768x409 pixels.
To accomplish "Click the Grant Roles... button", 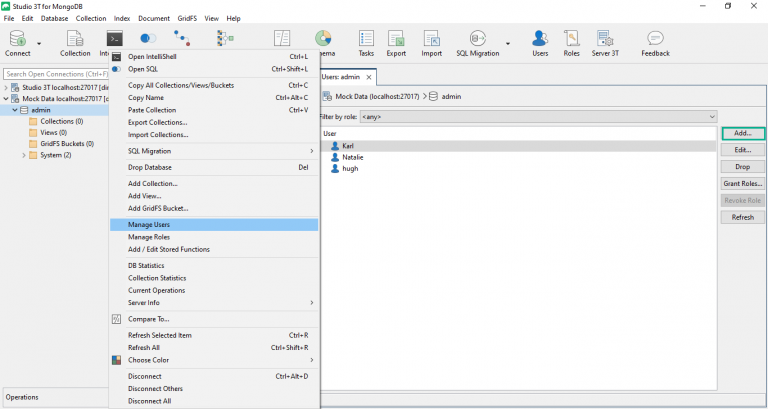I will click(742, 183).
